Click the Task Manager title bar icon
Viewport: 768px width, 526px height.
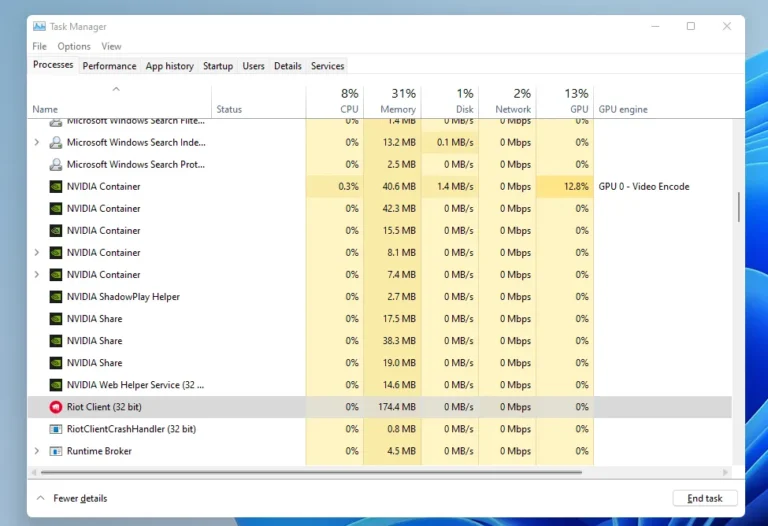point(39,26)
